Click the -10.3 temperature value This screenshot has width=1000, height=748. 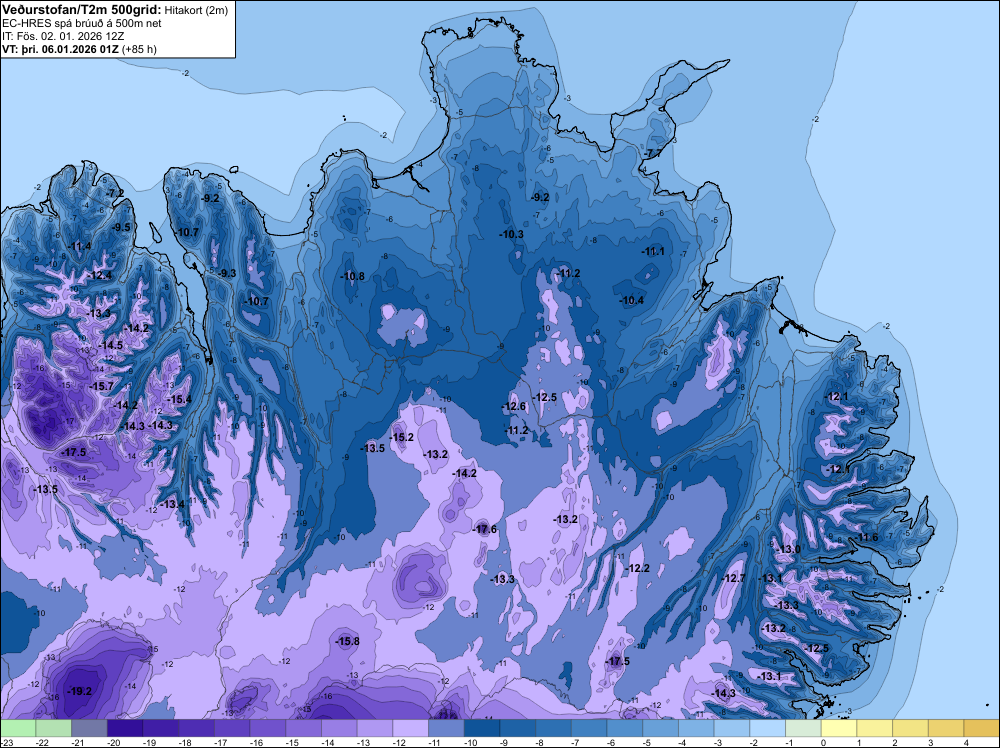511,235
